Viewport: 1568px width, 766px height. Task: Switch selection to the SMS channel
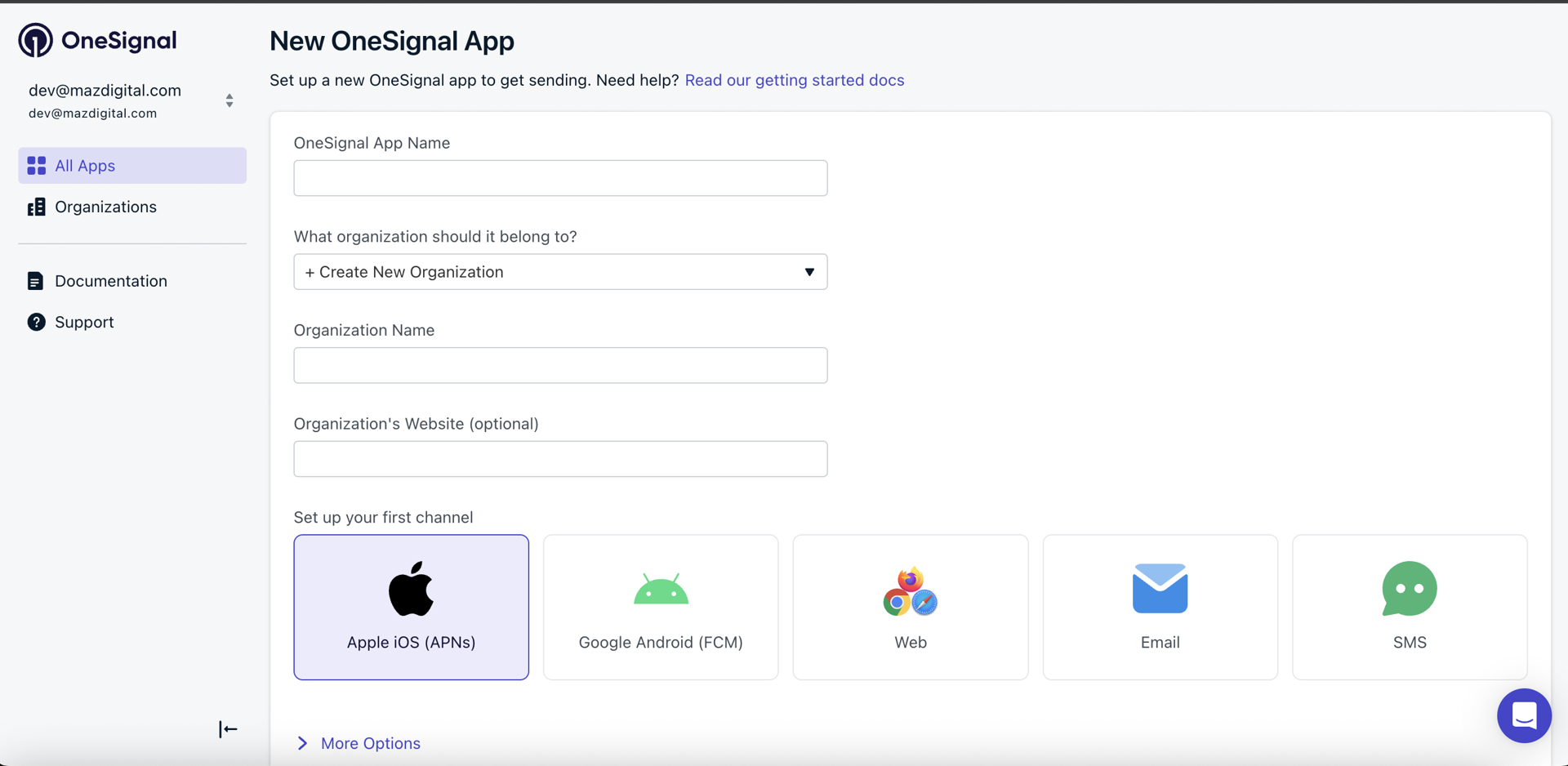coord(1410,608)
